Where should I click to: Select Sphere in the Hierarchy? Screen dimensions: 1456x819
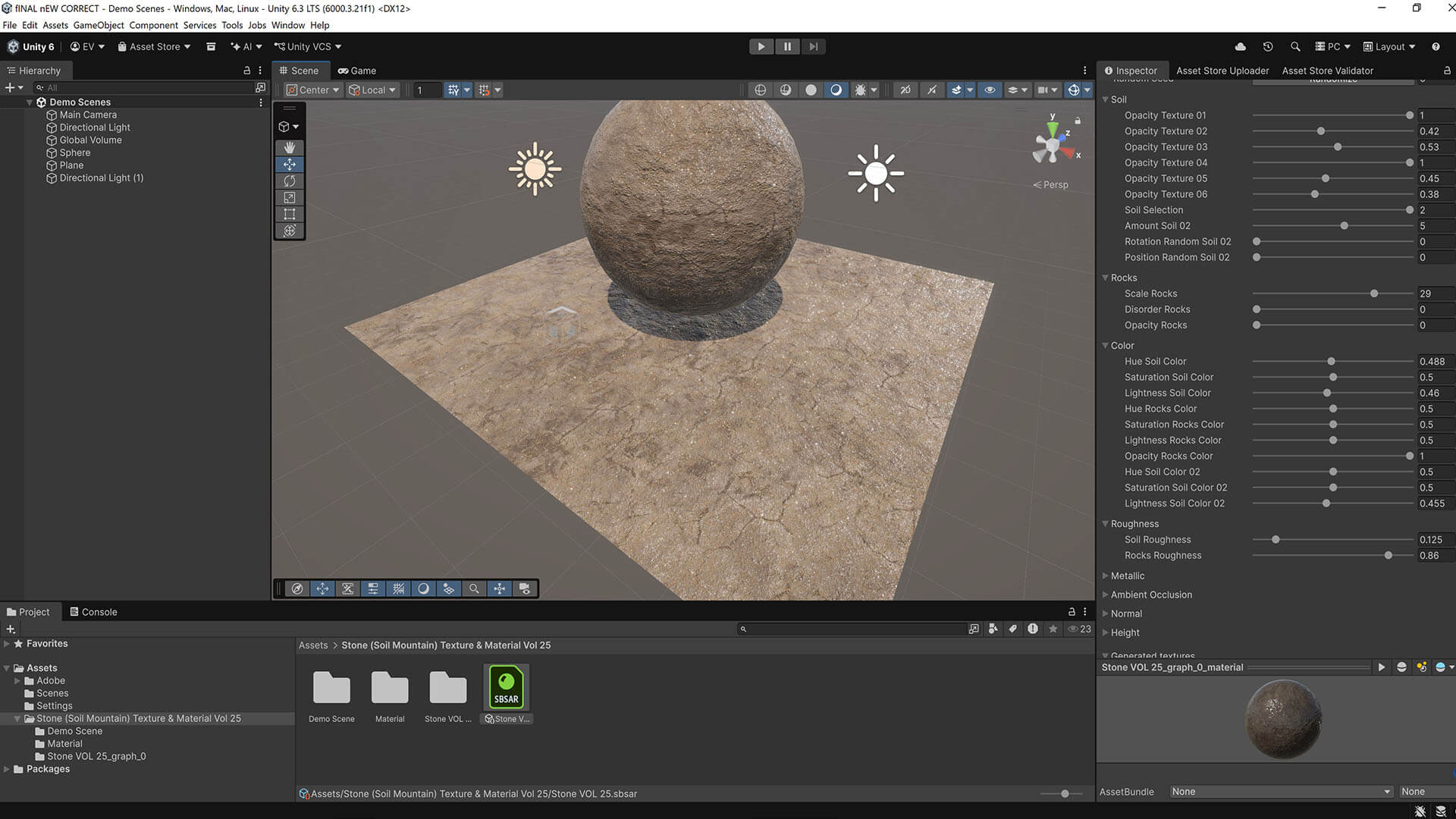pos(74,152)
